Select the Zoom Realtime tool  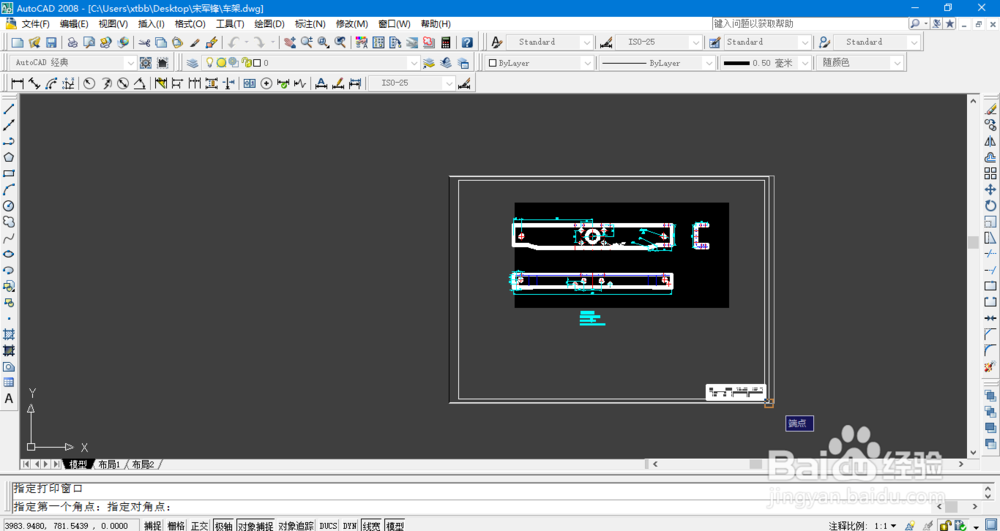[x=307, y=42]
